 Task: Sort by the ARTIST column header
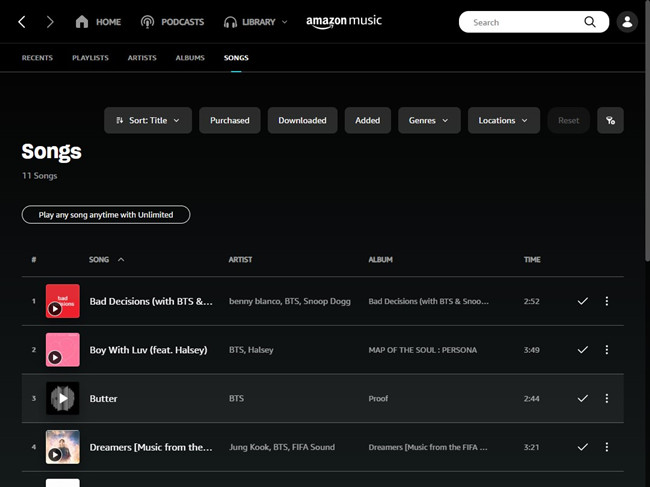tap(240, 260)
